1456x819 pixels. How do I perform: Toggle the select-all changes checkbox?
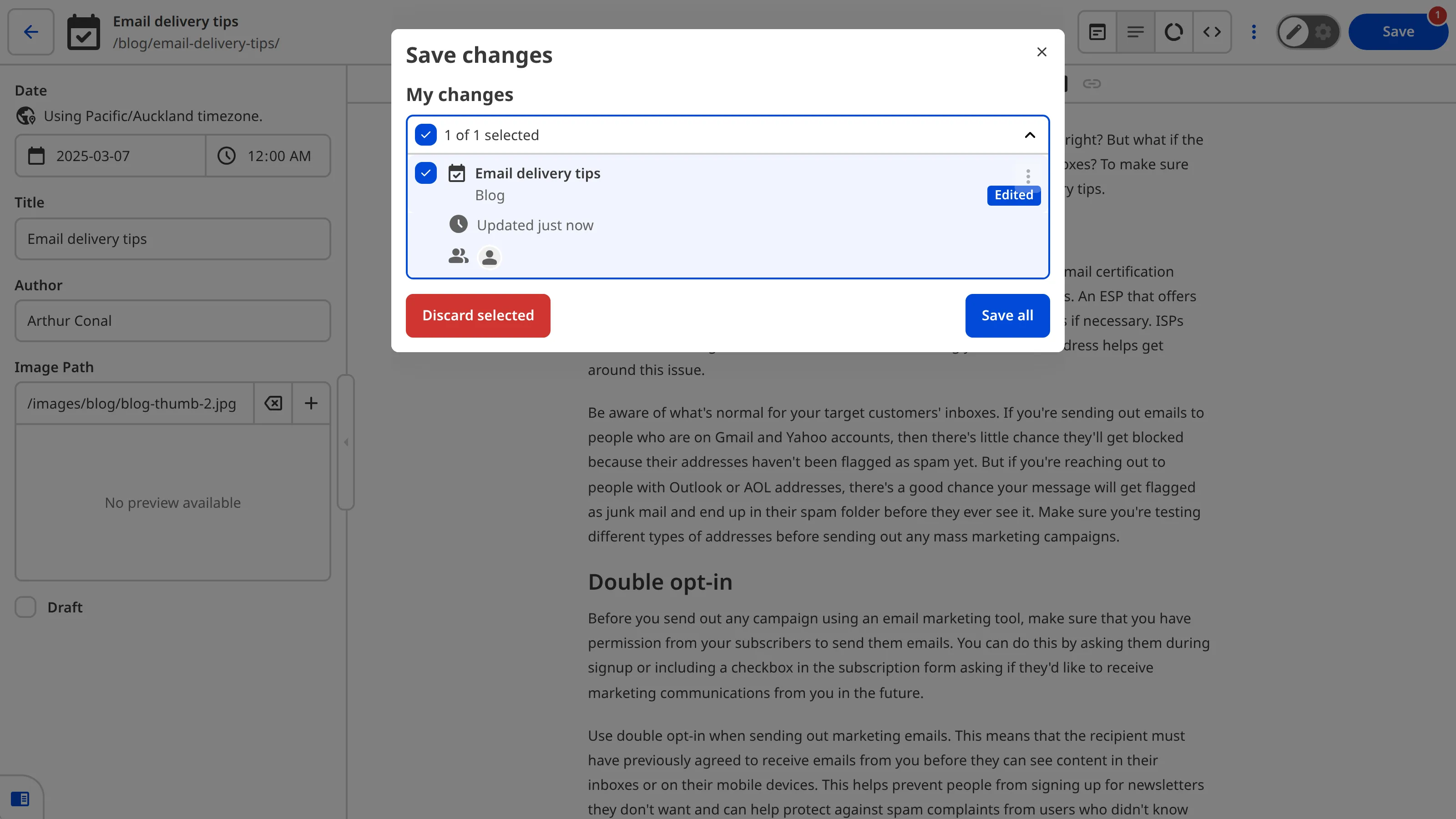click(425, 135)
